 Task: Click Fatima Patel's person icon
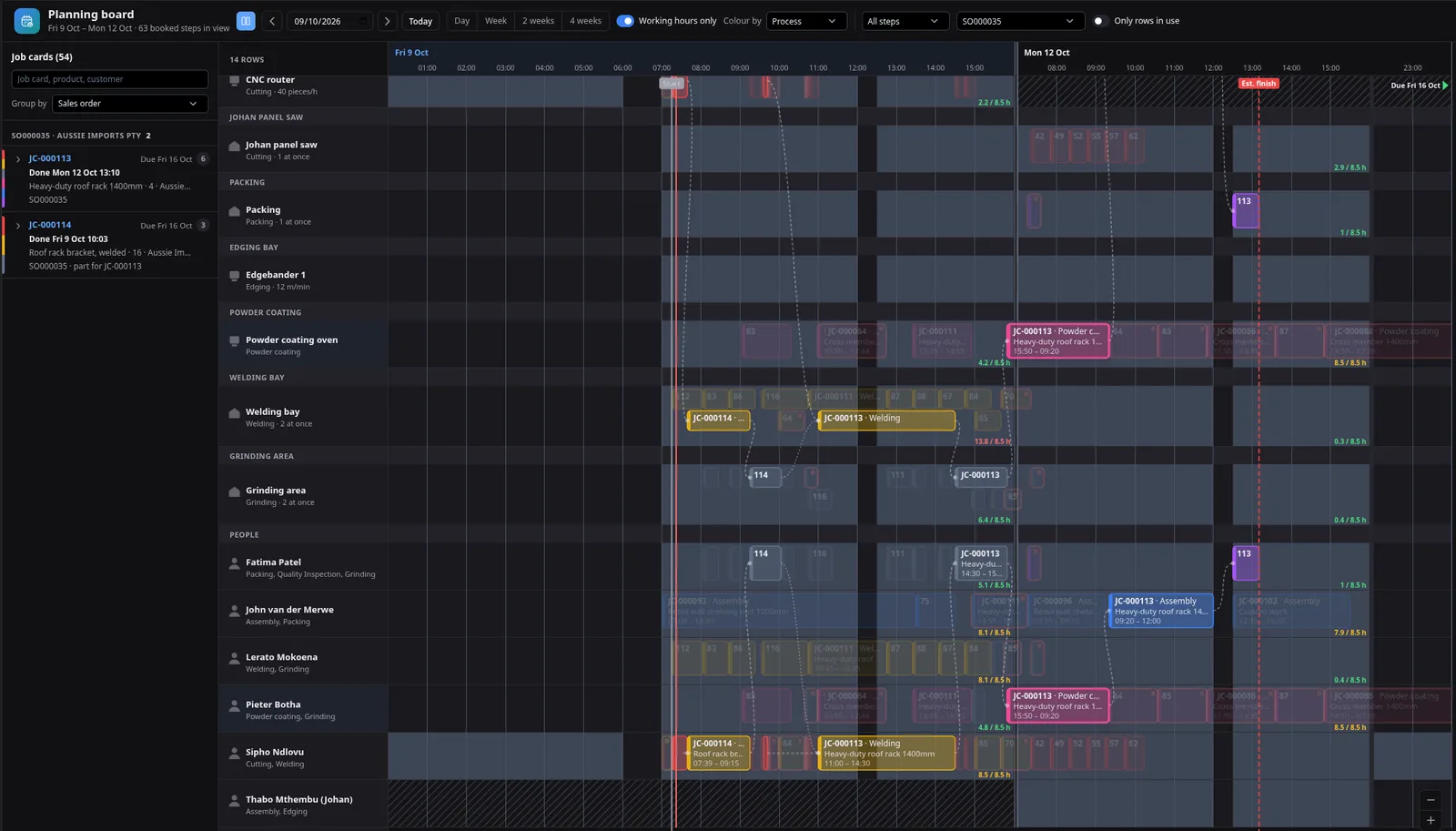pyautogui.click(x=234, y=563)
